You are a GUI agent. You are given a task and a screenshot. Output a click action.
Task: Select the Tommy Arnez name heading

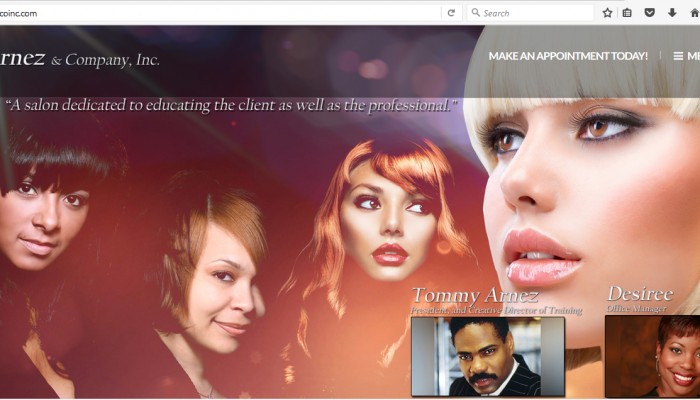pos(475,296)
